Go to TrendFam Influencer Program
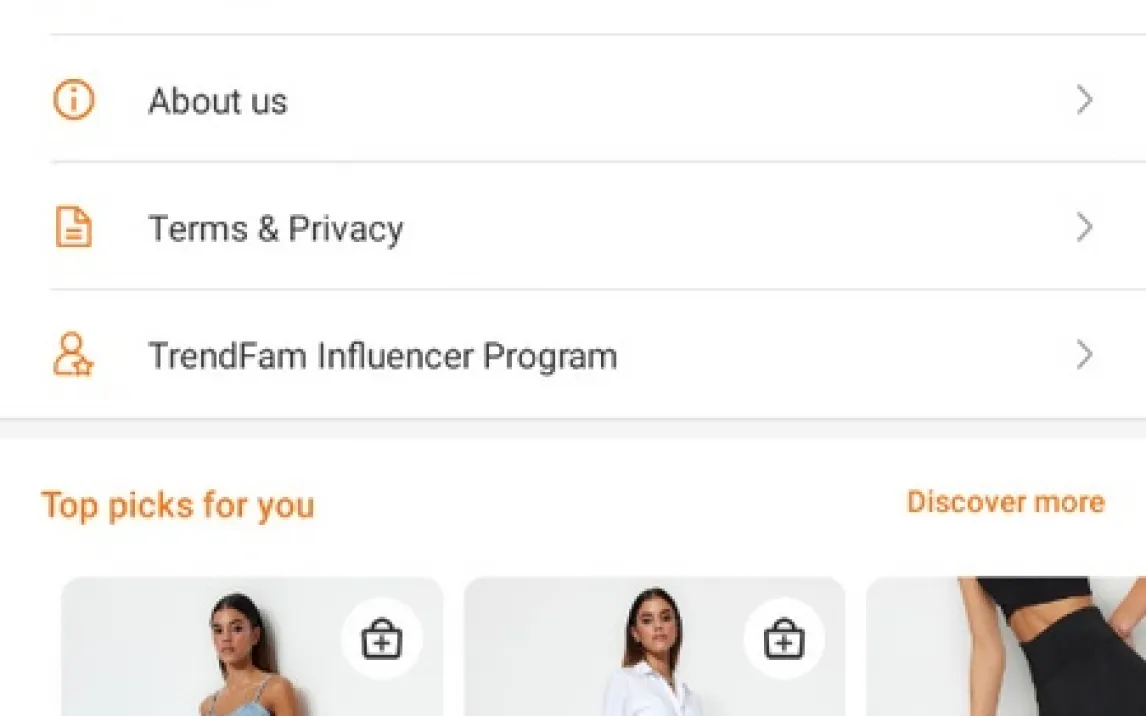This screenshot has height=716, width=1146. [x=382, y=356]
